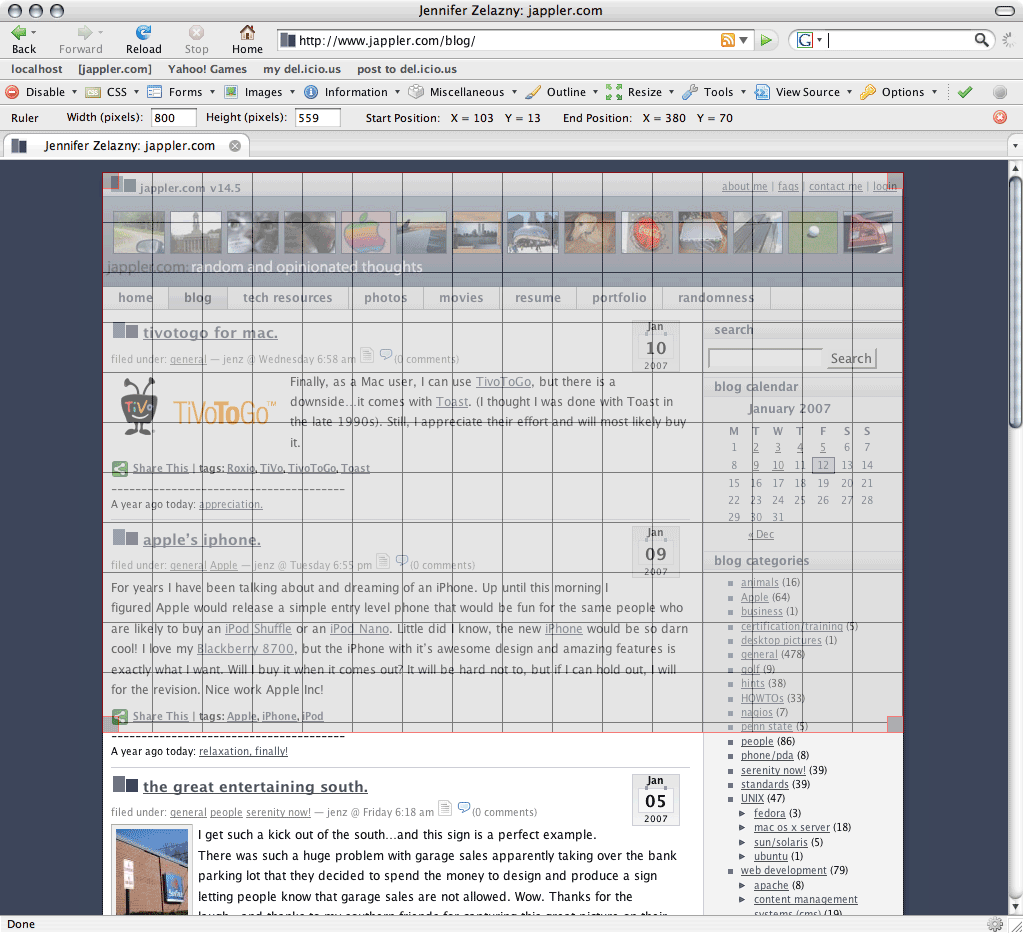Click the dog photo thumbnail in header

[590, 232]
